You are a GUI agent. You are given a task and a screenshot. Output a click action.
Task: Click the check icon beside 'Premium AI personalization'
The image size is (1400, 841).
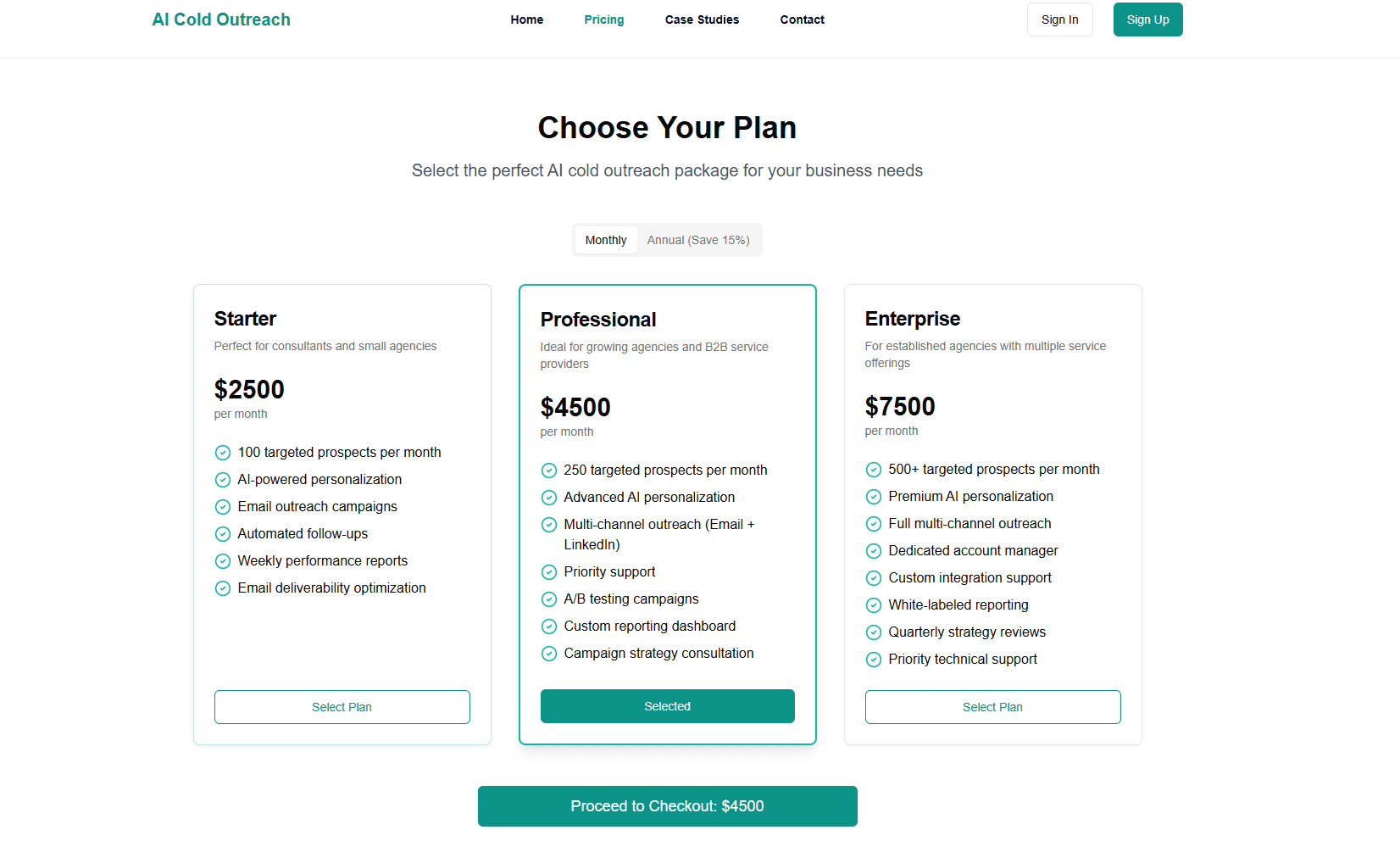[874, 496]
